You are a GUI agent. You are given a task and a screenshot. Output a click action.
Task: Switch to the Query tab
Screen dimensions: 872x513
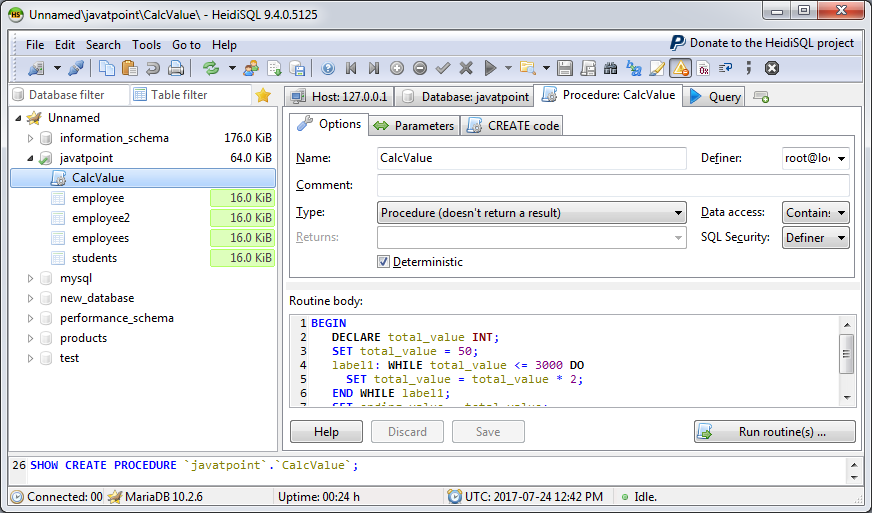[x=715, y=97]
